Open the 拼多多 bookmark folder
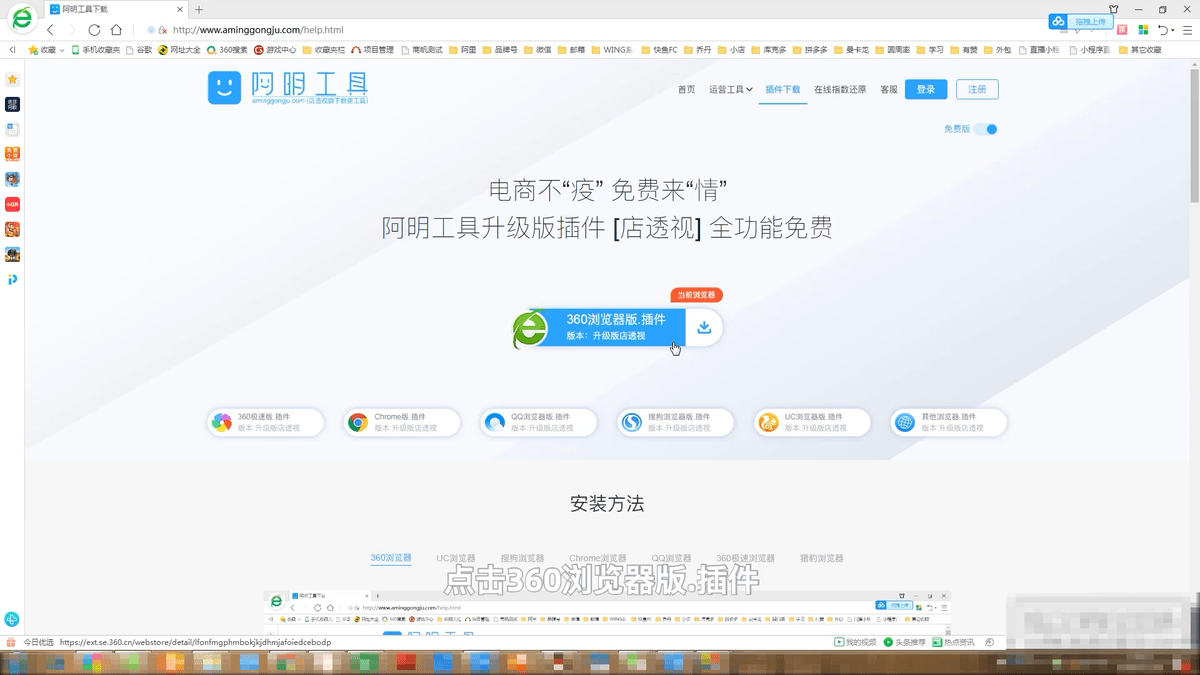Screen dimensions: 1200x675 point(809,49)
